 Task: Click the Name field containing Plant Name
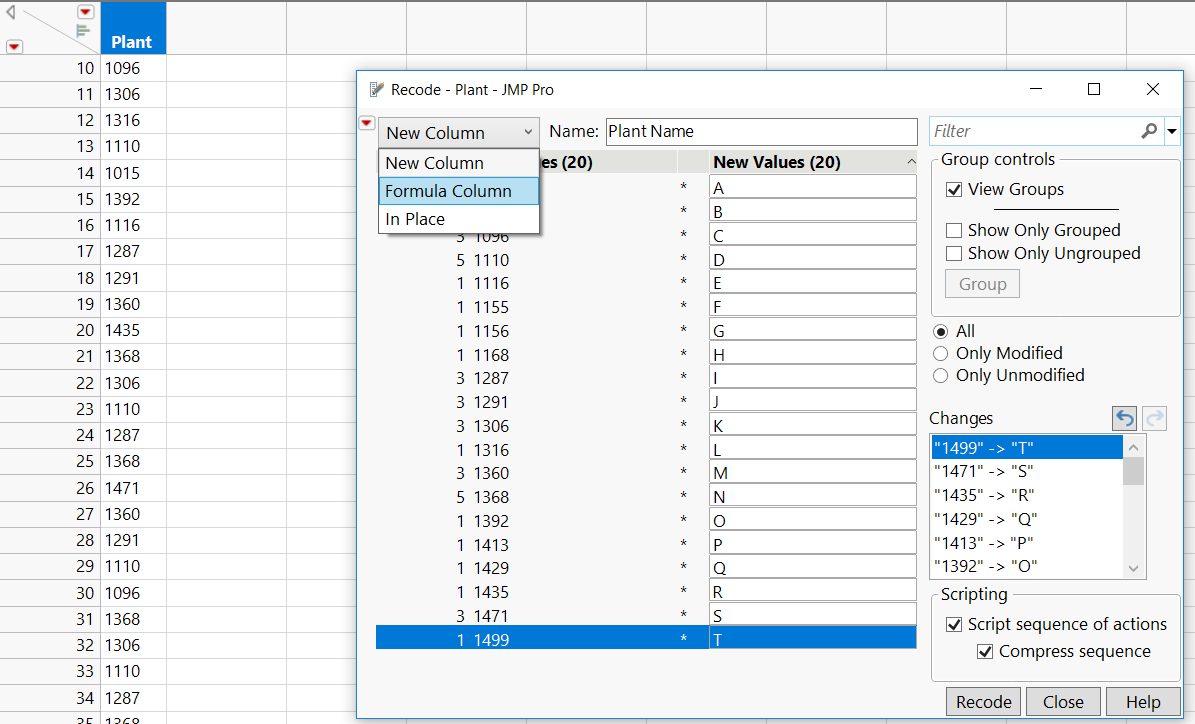click(760, 131)
